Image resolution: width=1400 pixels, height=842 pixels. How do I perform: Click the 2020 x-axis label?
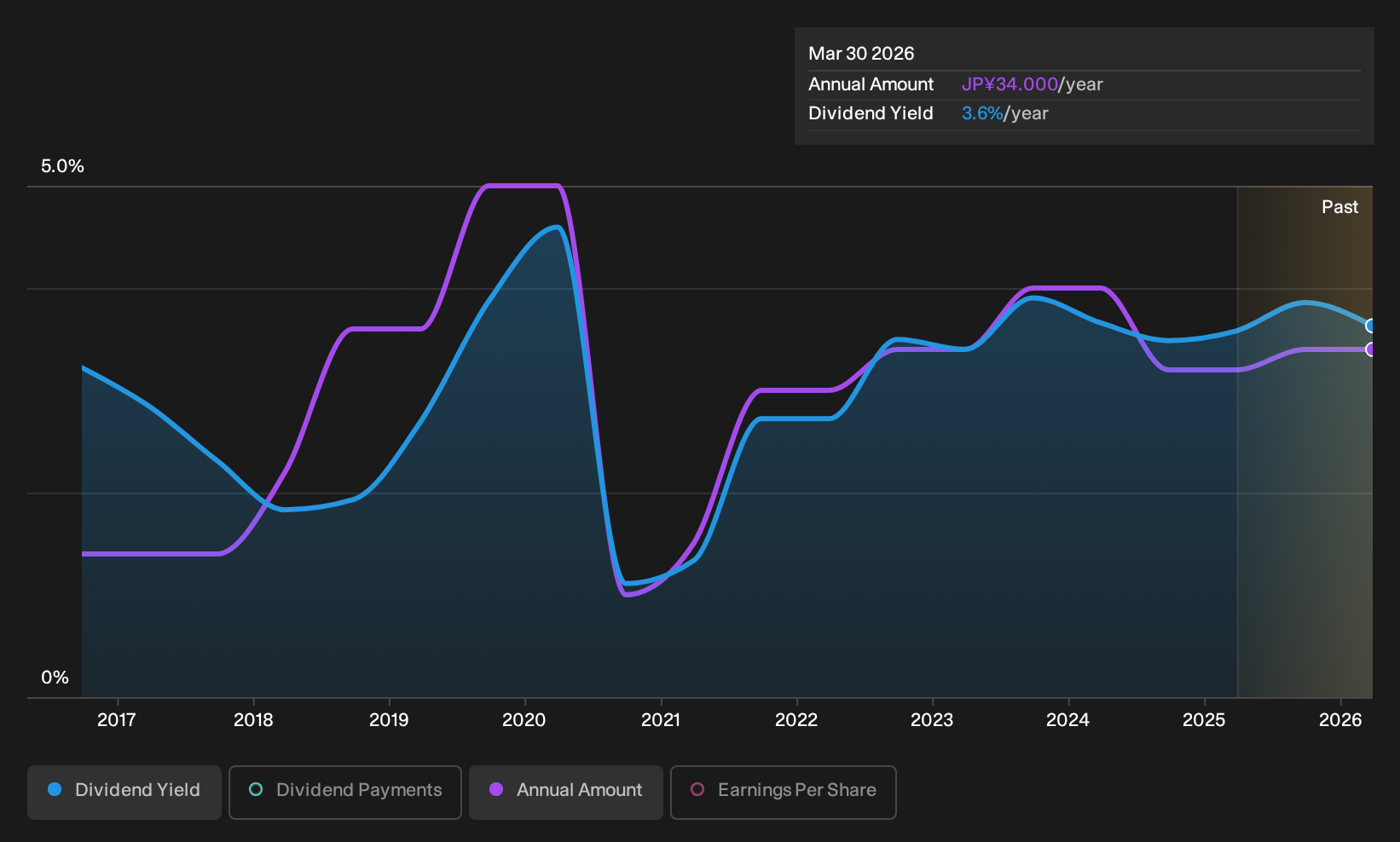pyautogui.click(x=524, y=720)
